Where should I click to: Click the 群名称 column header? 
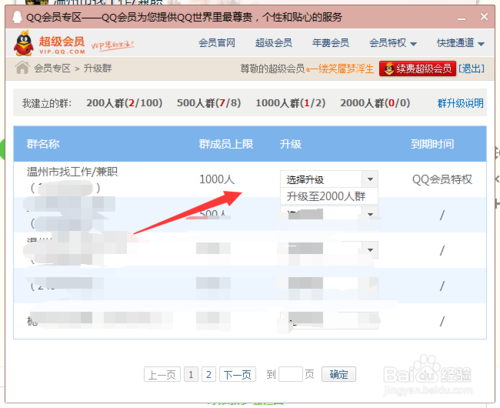click(x=43, y=144)
